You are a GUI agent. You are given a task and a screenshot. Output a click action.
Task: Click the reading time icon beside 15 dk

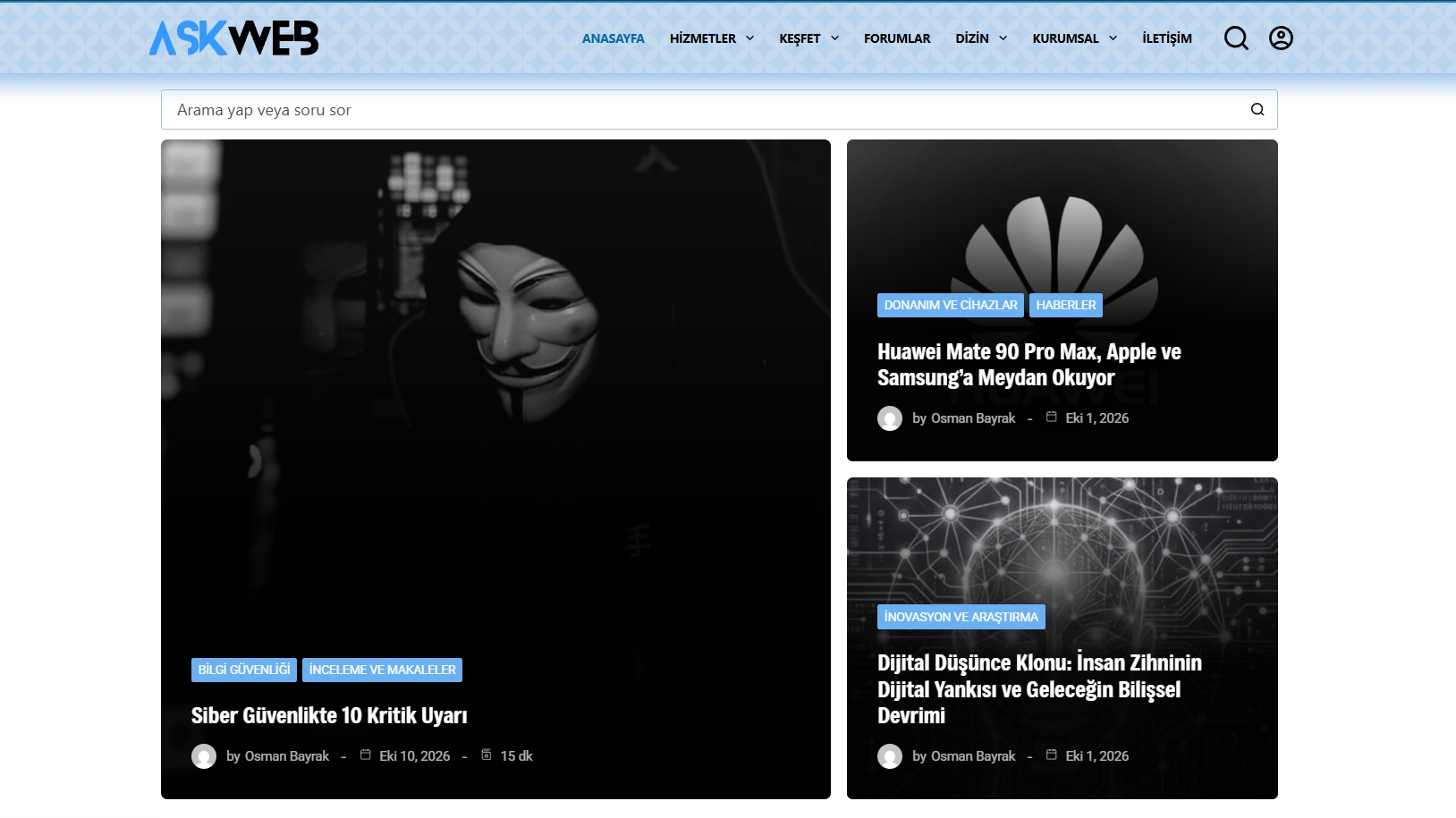pos(487,755)
